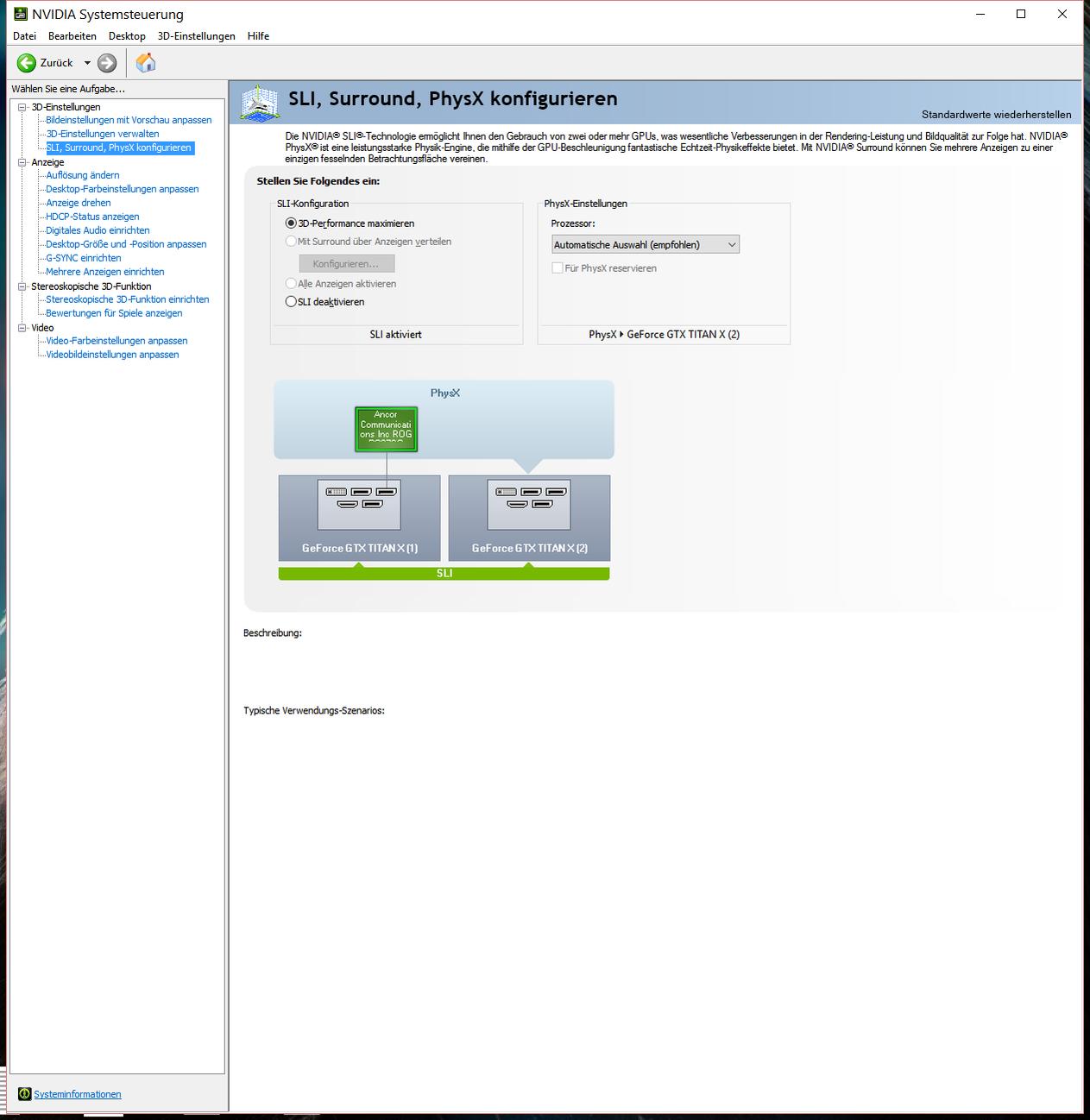Viewport: 1090px width, 1120px height.
Task: Click the SLI page header icon
Action: [x=260, y=104]
